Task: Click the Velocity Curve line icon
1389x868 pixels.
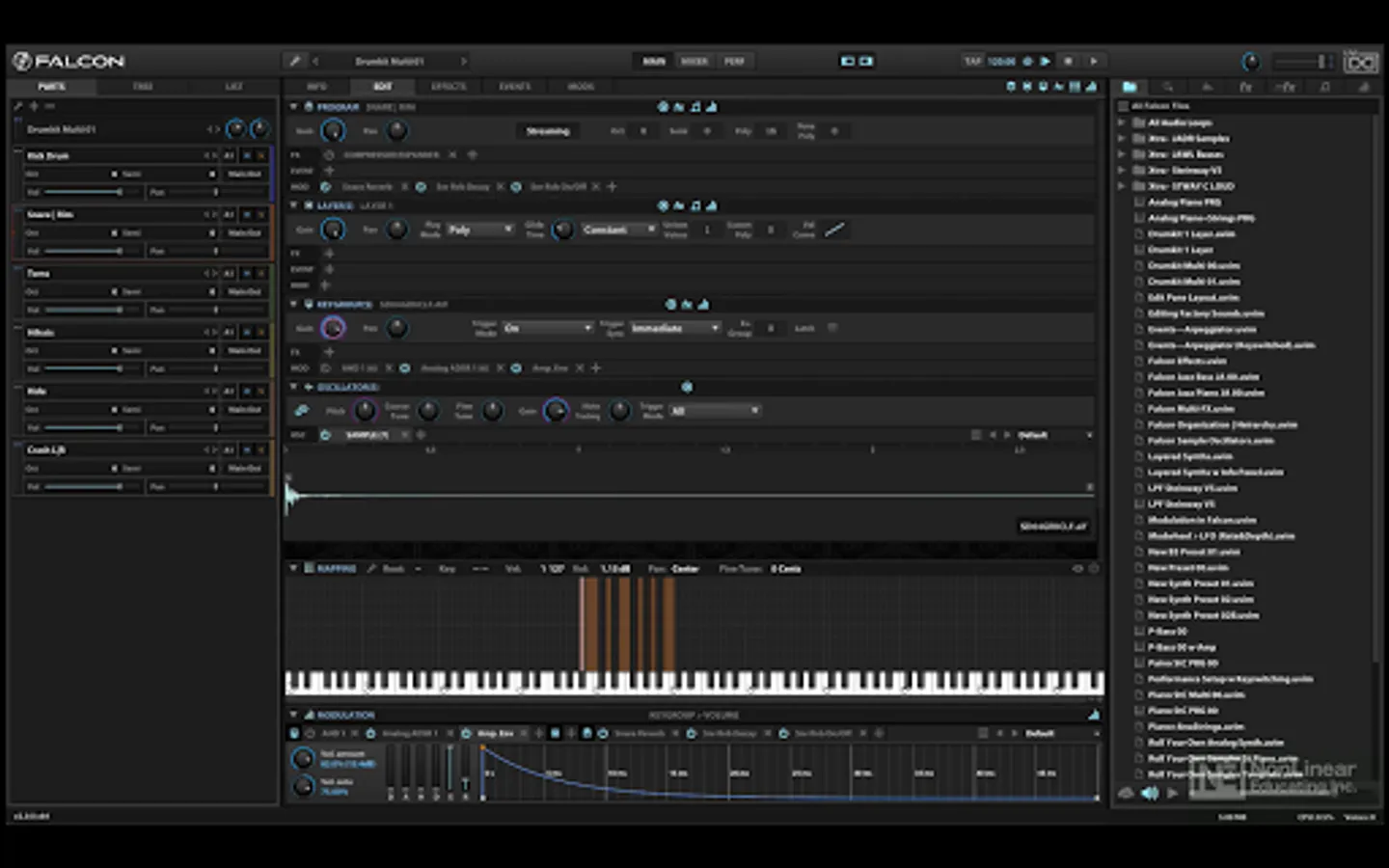Action: (x=834, y=230)
